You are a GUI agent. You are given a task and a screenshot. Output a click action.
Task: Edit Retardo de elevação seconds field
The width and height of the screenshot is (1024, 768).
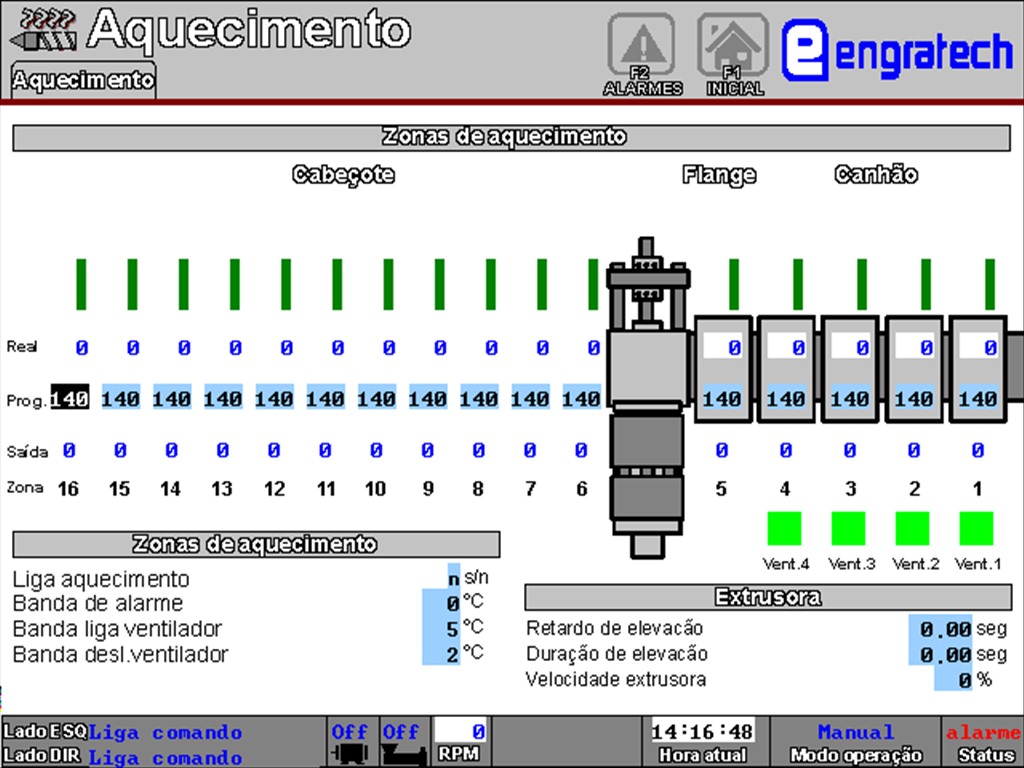point(940,629)
